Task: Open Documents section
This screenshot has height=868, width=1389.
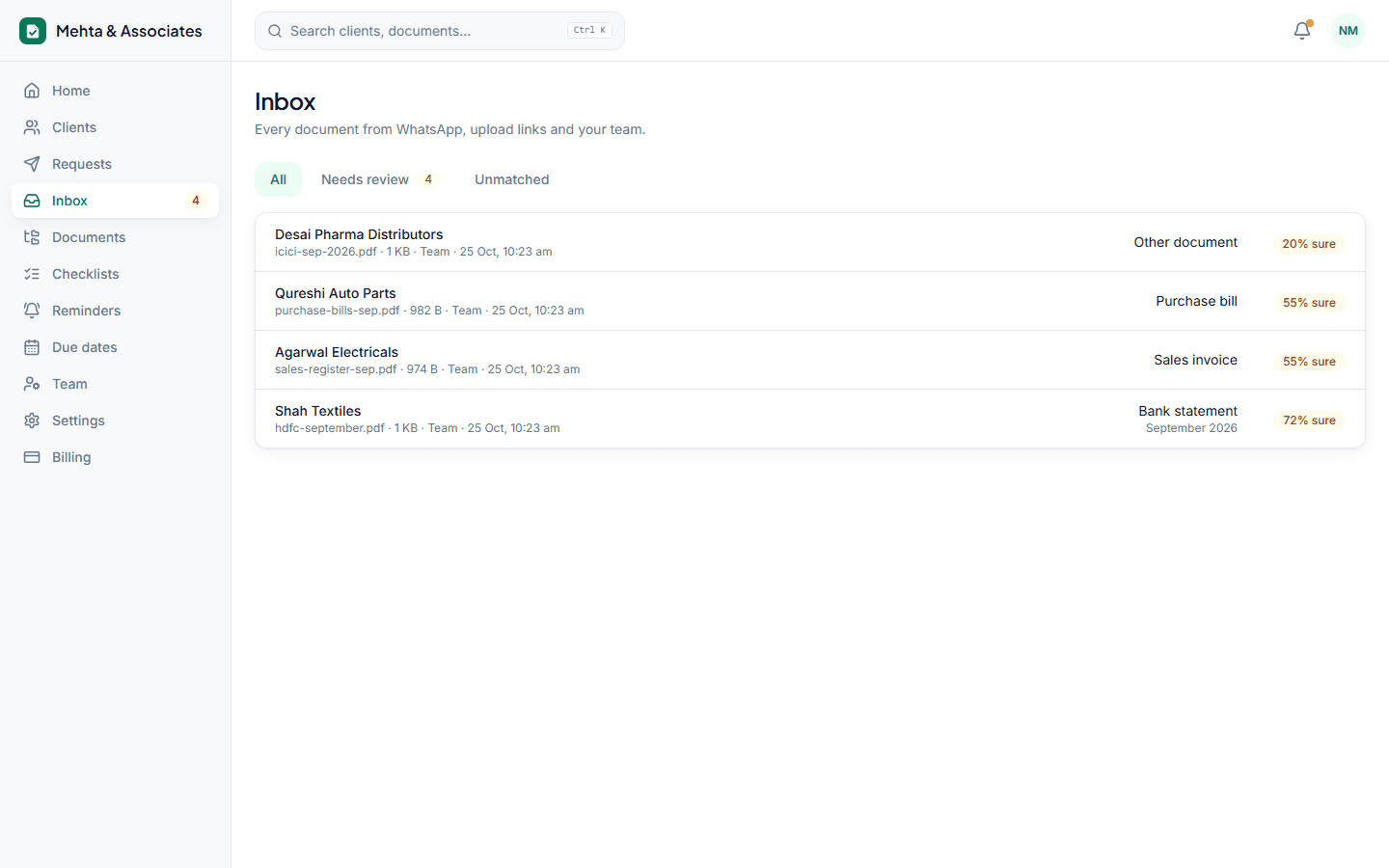Action: pyautogui.click(x=116, y=237)
